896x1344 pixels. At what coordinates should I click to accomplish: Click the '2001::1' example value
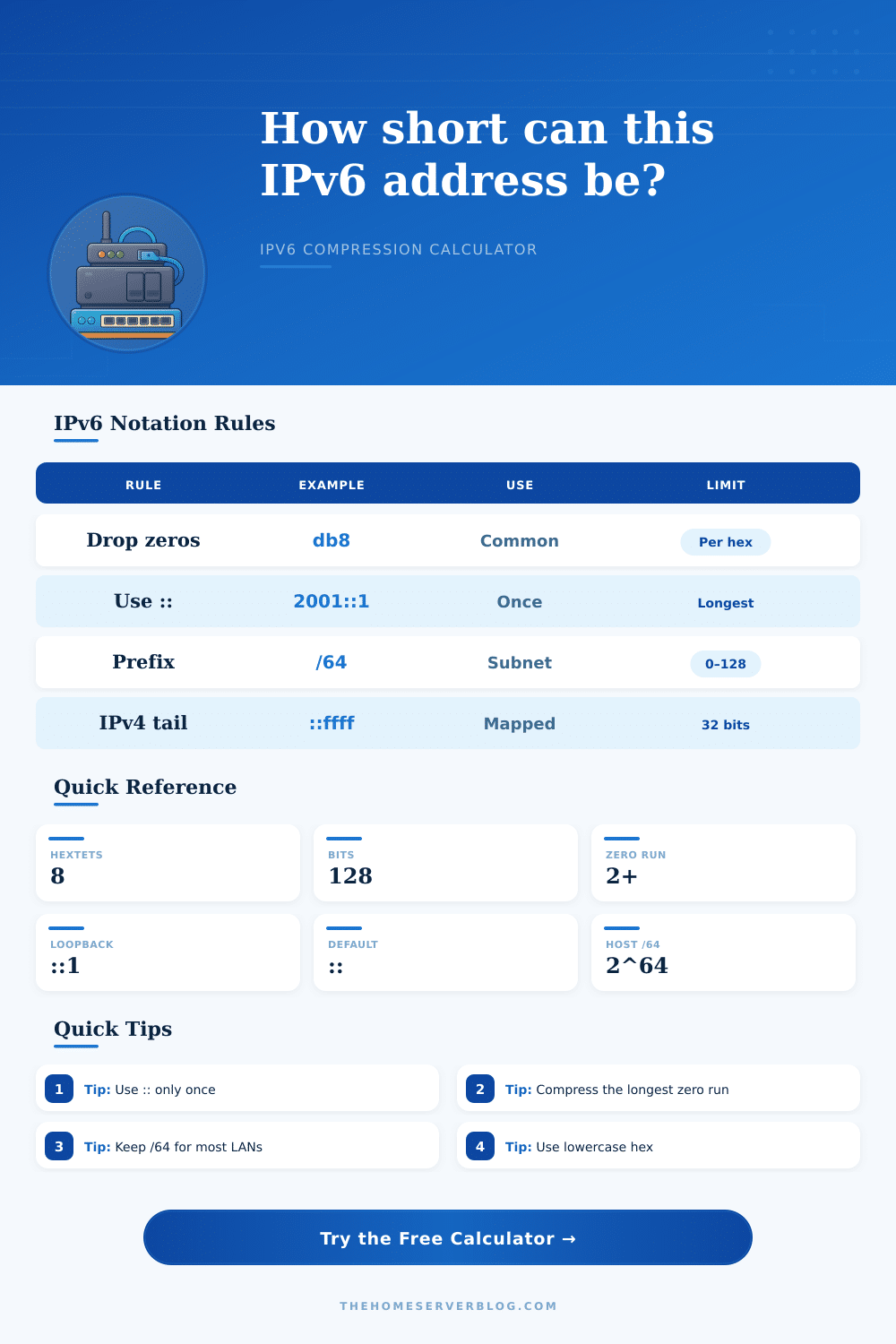332,601
